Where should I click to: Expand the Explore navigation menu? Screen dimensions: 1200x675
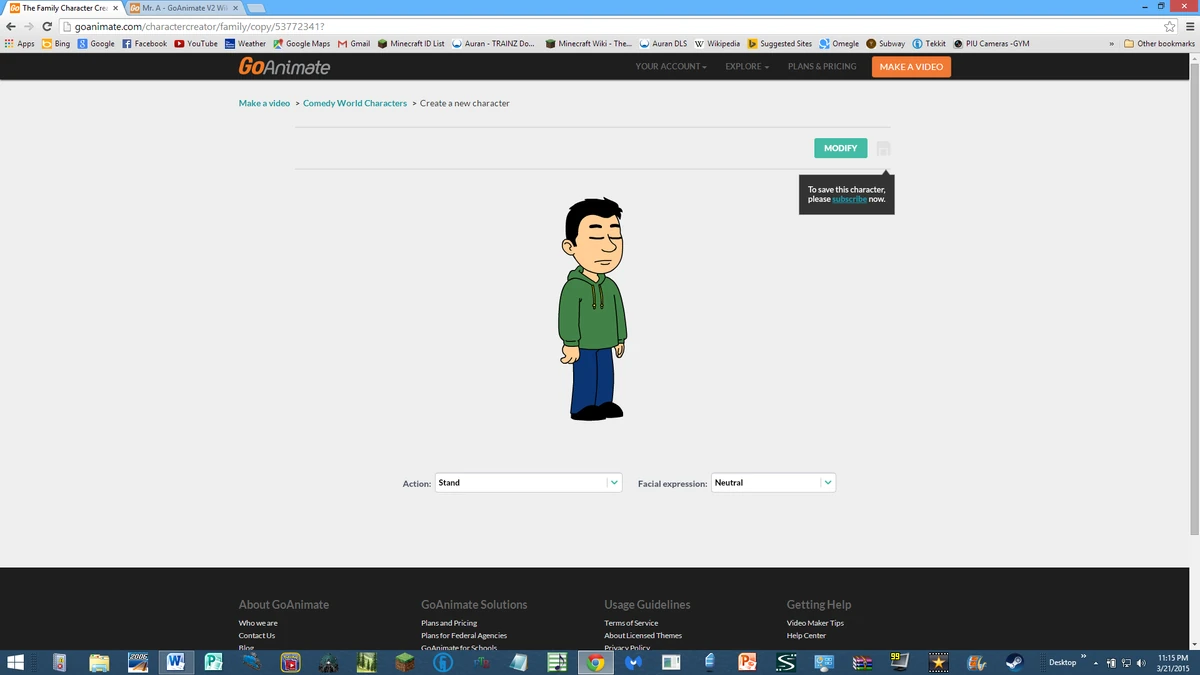(744, 67)
